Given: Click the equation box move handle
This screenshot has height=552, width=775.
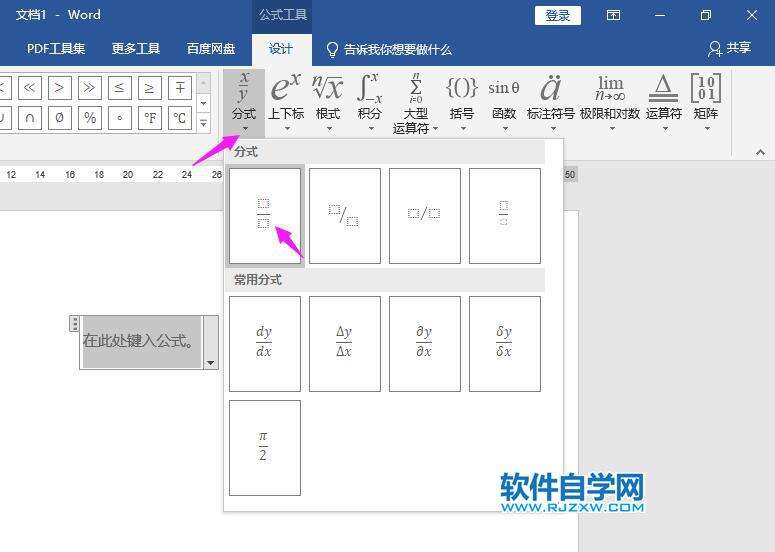Looking at the screenshot, I should [75, 324].
